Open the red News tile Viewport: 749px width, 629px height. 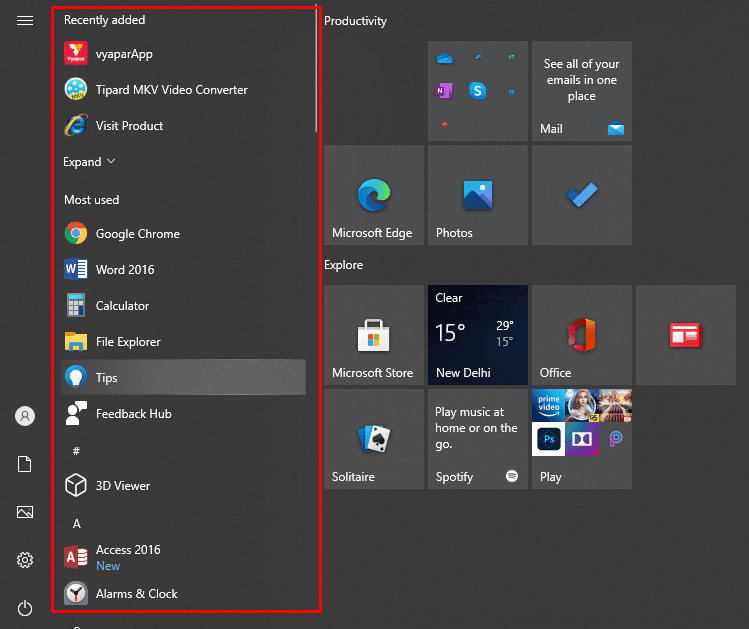pyautogui.click(x=686, y=335)
